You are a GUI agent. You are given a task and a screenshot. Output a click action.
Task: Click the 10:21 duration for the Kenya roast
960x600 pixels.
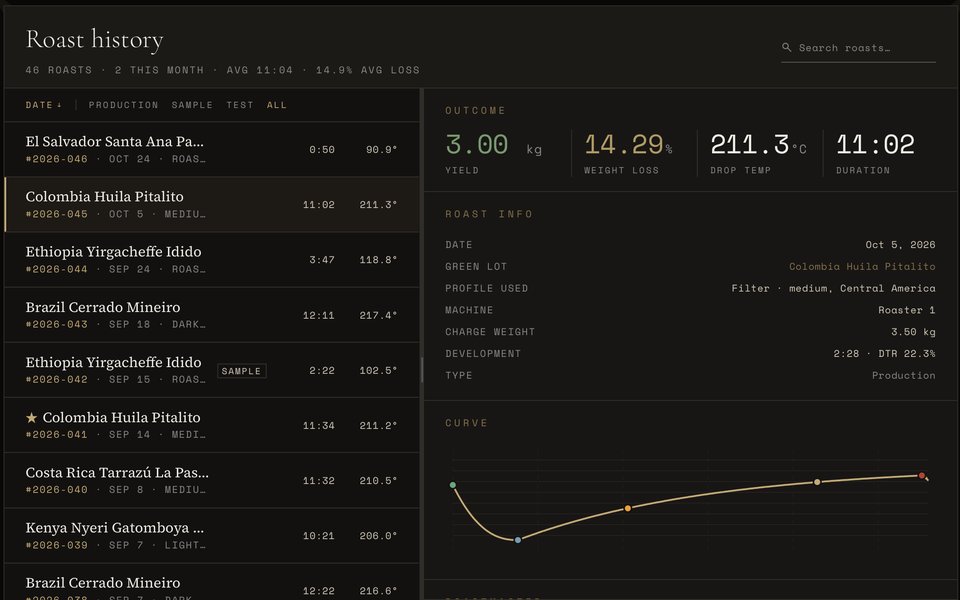tap(318, 536)
